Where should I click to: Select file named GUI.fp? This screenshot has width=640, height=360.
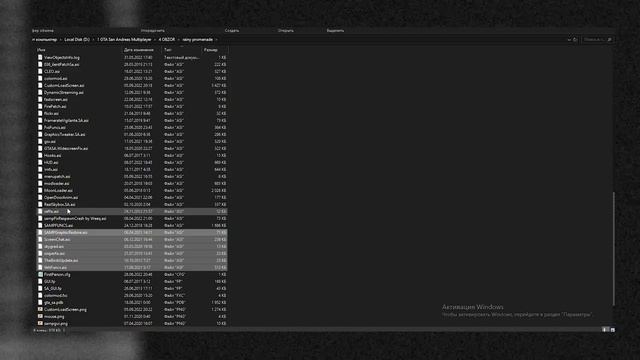[x=49, y=282]
